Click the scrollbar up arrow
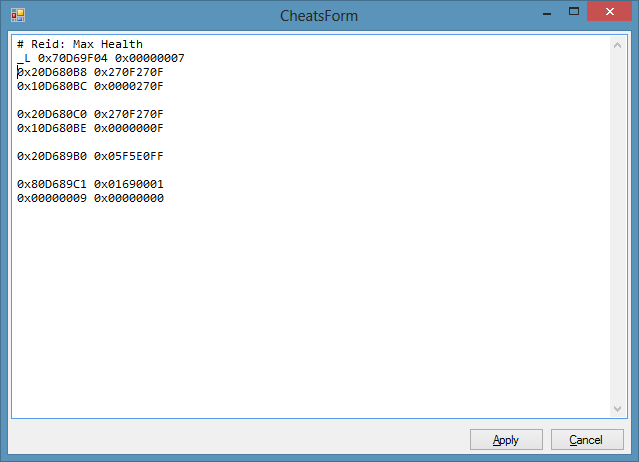Screen dimensions: 639x462 [617, 46]
